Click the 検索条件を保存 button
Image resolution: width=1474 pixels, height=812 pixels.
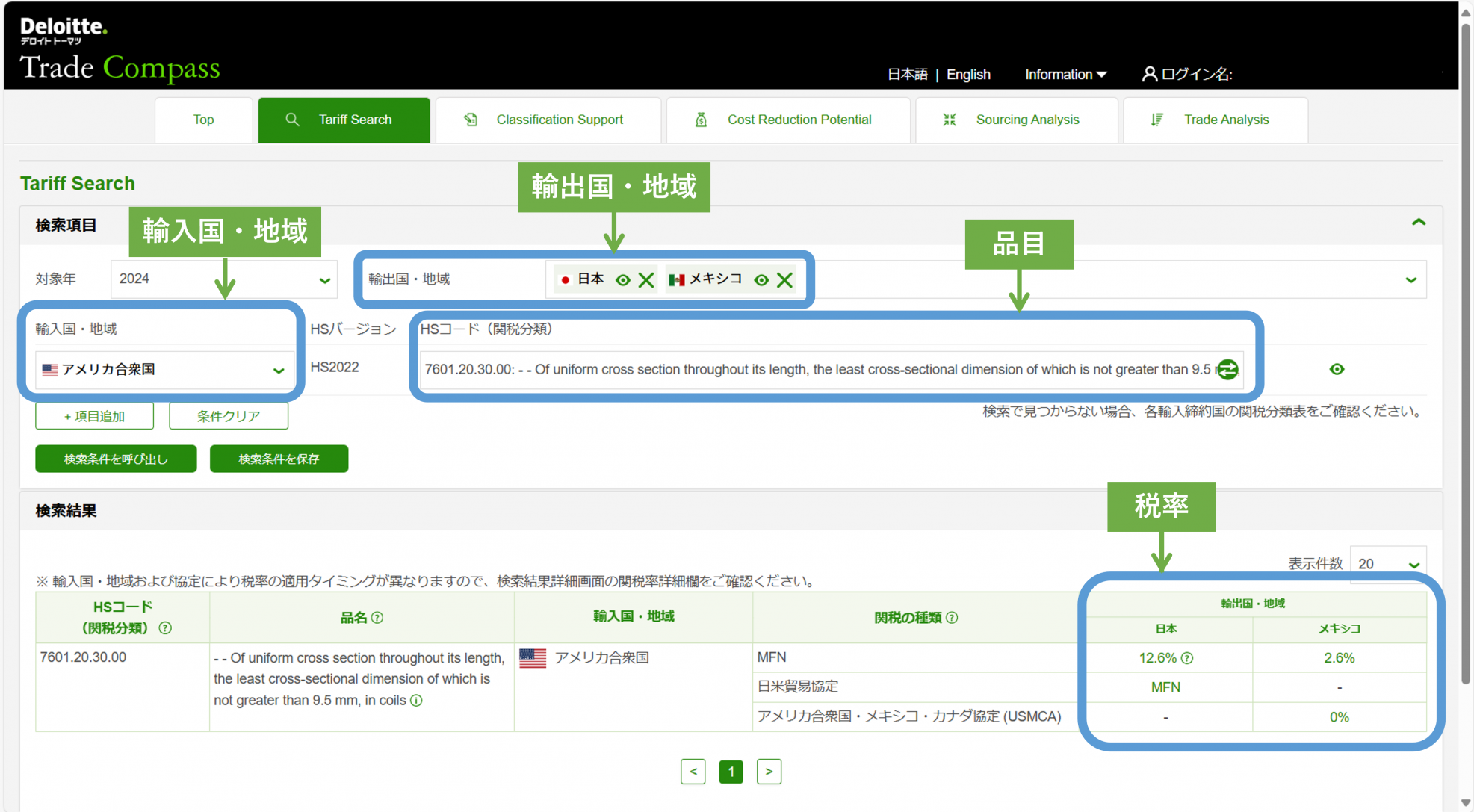click(279, 459)
